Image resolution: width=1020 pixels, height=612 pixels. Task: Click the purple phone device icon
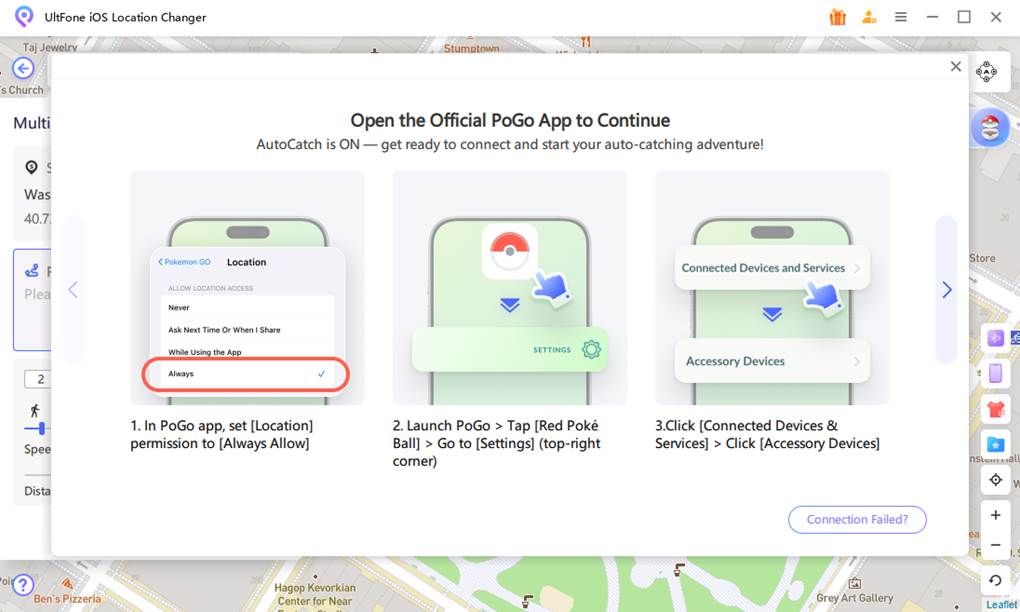[995, 373]
